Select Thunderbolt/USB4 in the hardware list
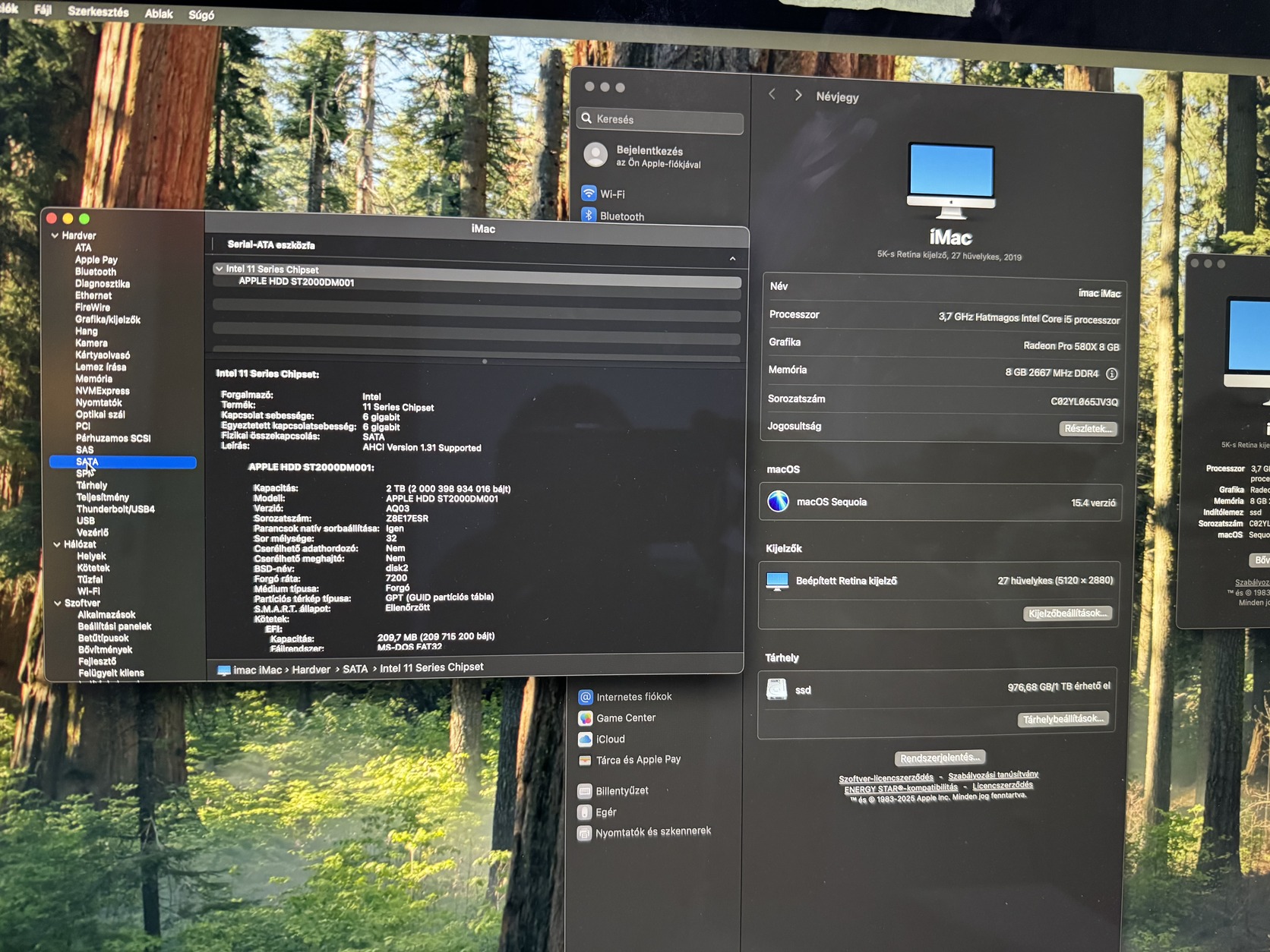This screenshot has height=952, width=1270. (x=115, y=509)
